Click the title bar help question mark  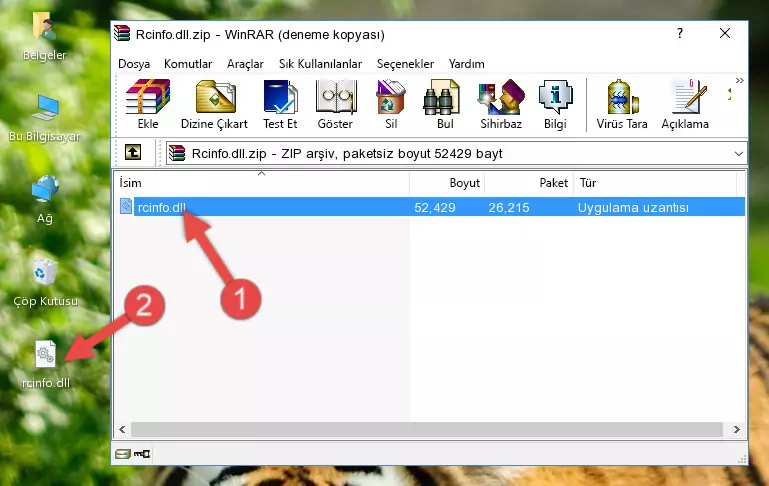(680, 33)
